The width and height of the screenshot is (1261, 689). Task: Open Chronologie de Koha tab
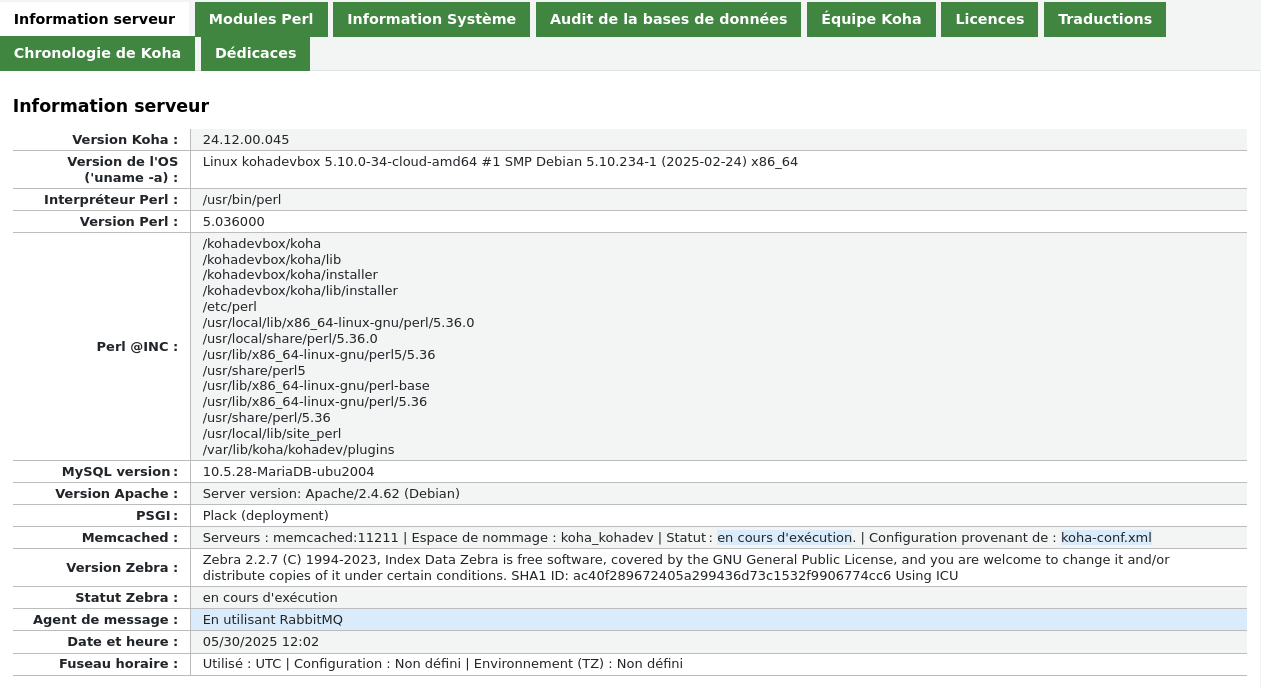click(97, 53)
